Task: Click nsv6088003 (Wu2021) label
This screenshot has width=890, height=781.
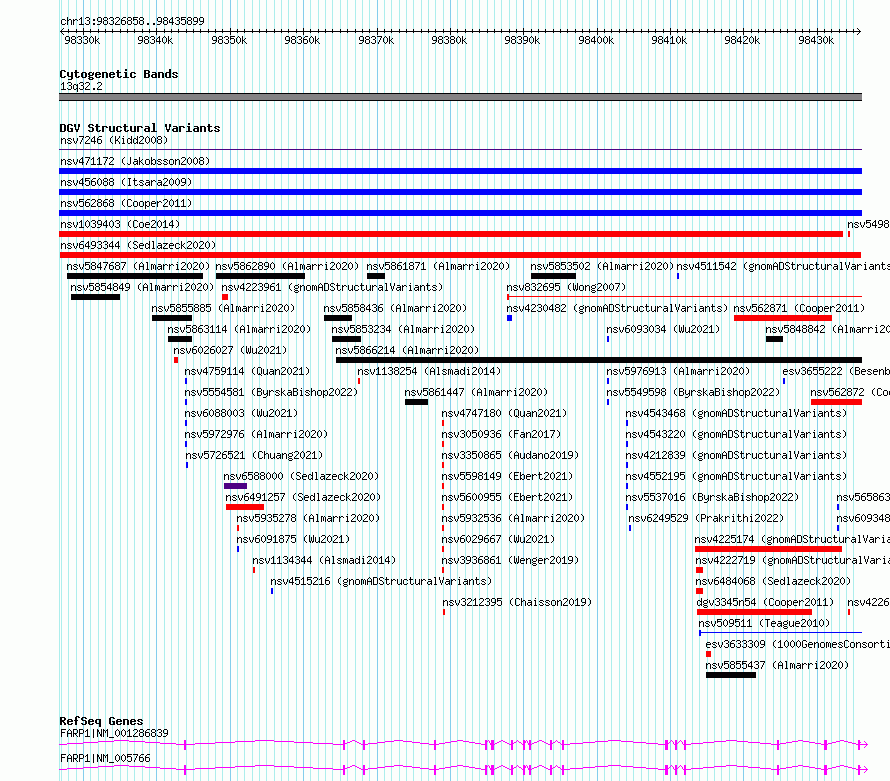Action: (x=241, y=413)
